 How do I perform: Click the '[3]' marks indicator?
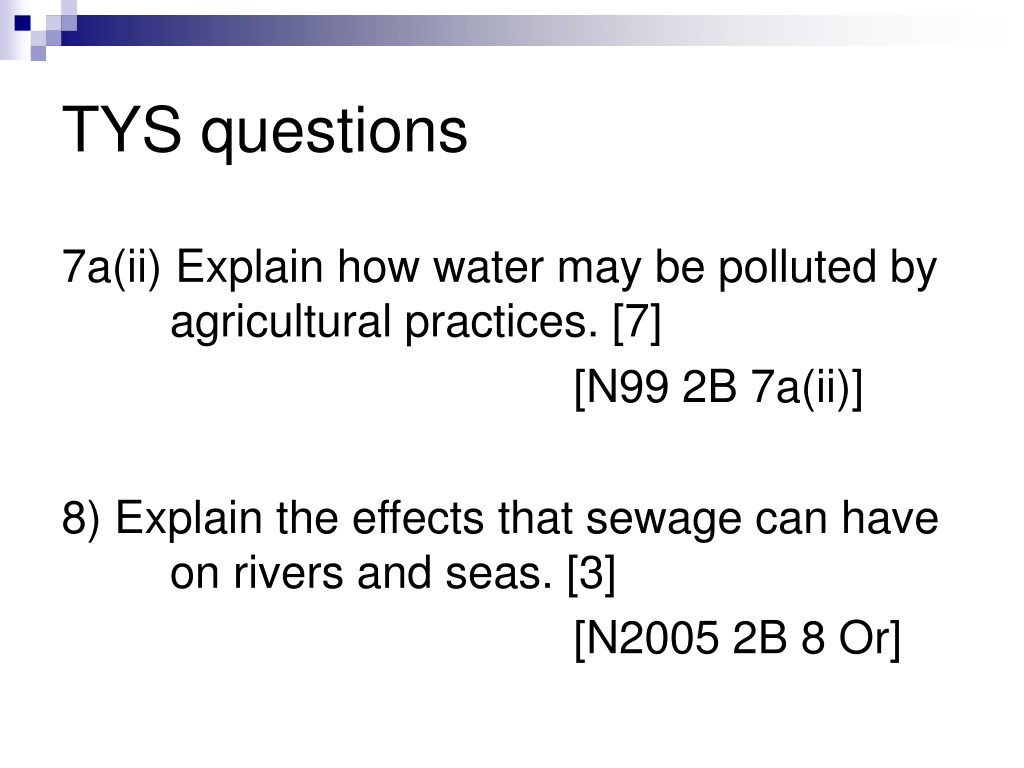pyautogui.click(x=592, y=573)
